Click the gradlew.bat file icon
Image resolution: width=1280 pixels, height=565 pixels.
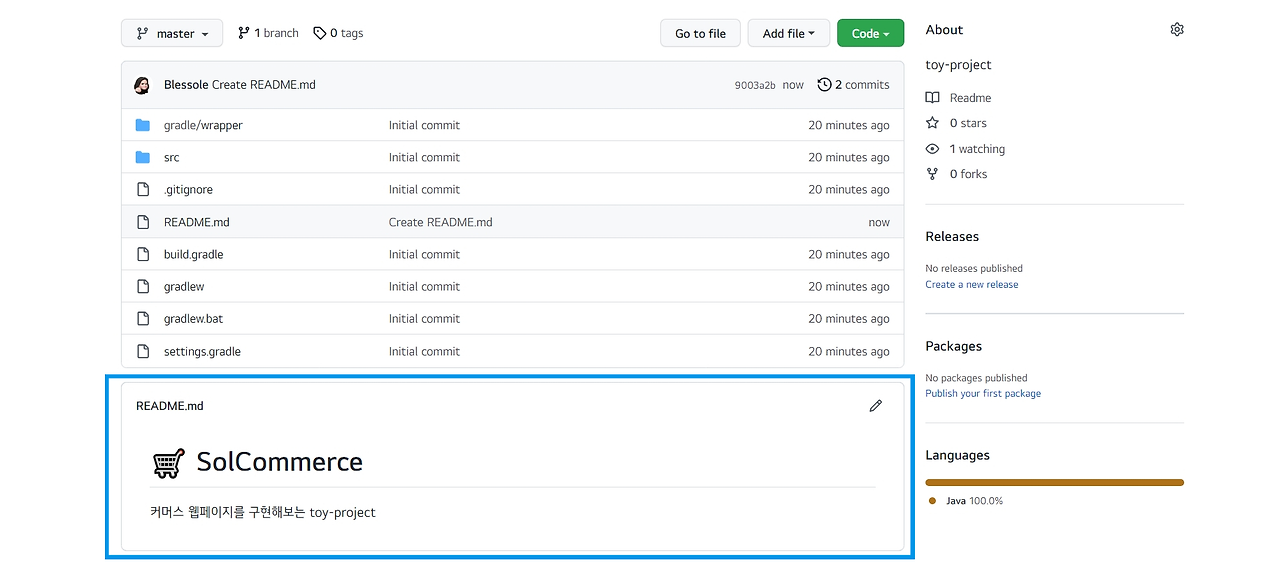143,319
